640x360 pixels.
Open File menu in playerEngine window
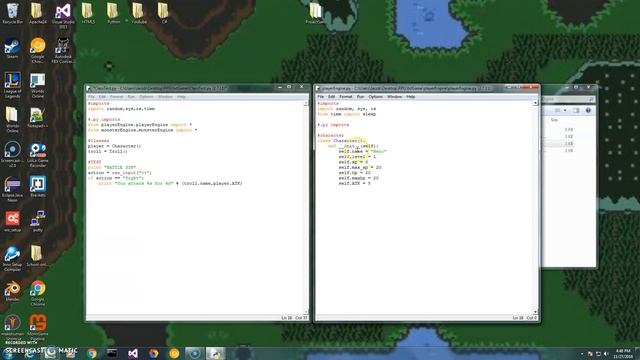tap(320, 97)
